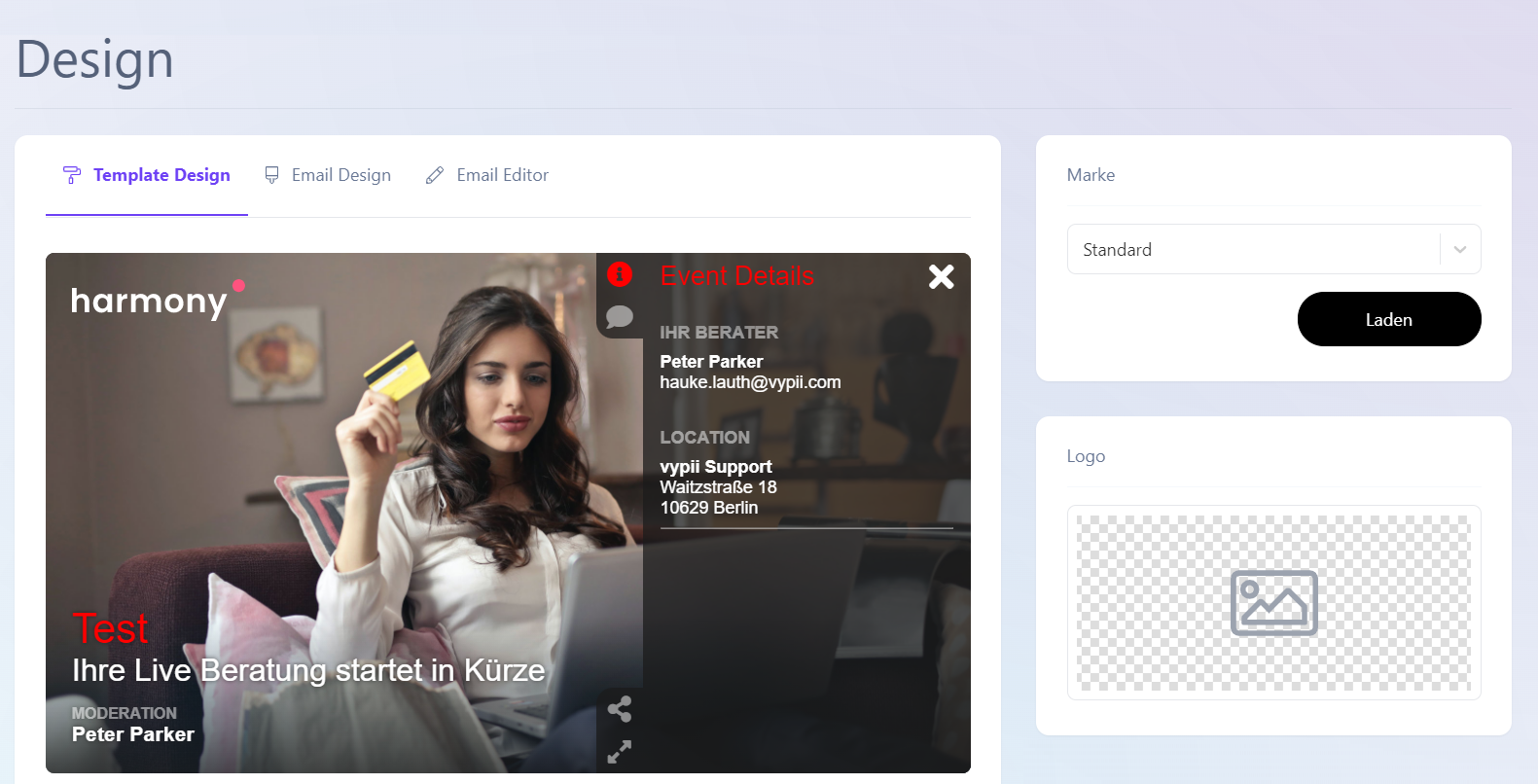Open the Email Design tab

(x=328, y=175)
